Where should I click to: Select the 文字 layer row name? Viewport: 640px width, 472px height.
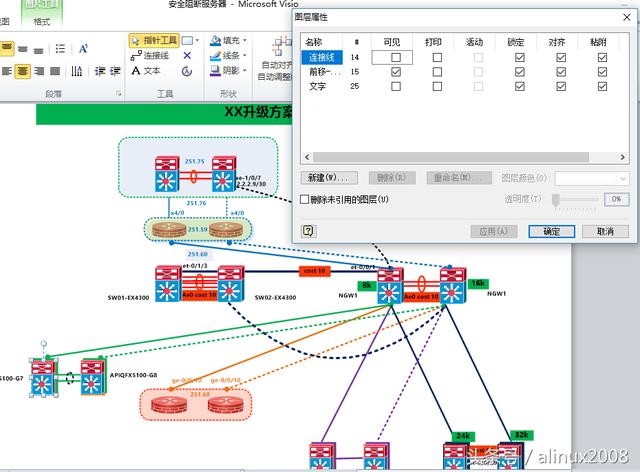tap(317, 86)
